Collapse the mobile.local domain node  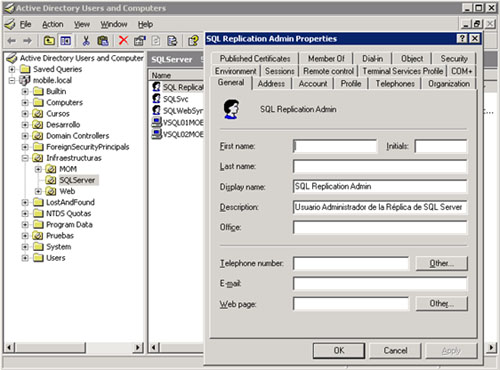pos(12,80)
